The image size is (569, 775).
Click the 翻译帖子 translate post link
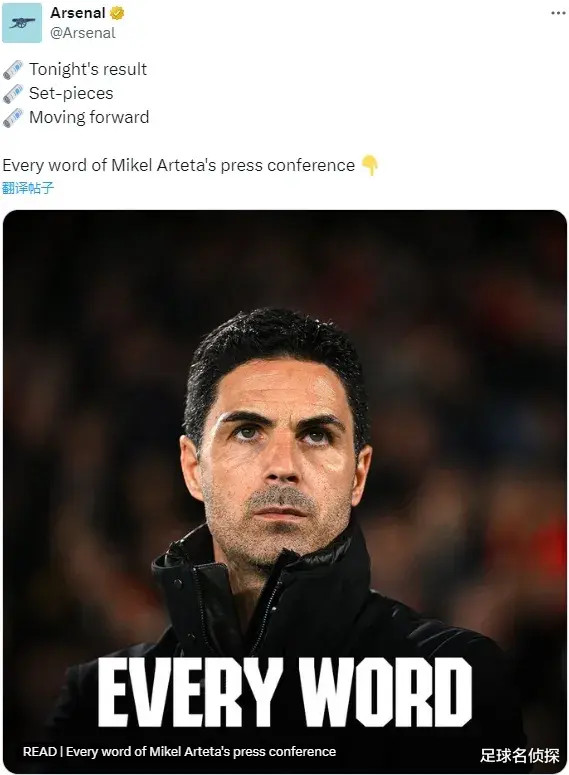pyautogui.click(x=28, y=188)
